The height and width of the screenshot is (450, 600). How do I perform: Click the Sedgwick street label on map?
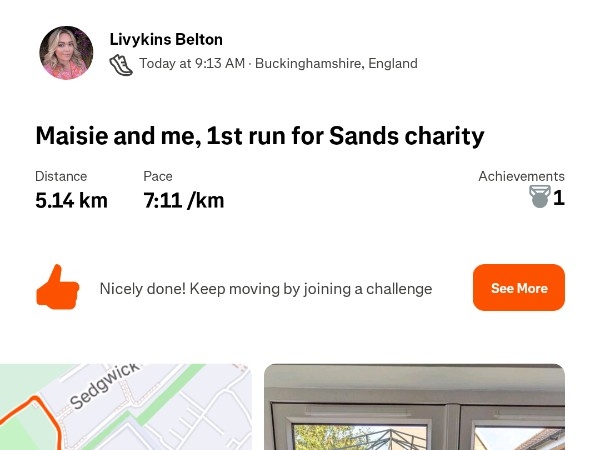(x=105, y=386)
